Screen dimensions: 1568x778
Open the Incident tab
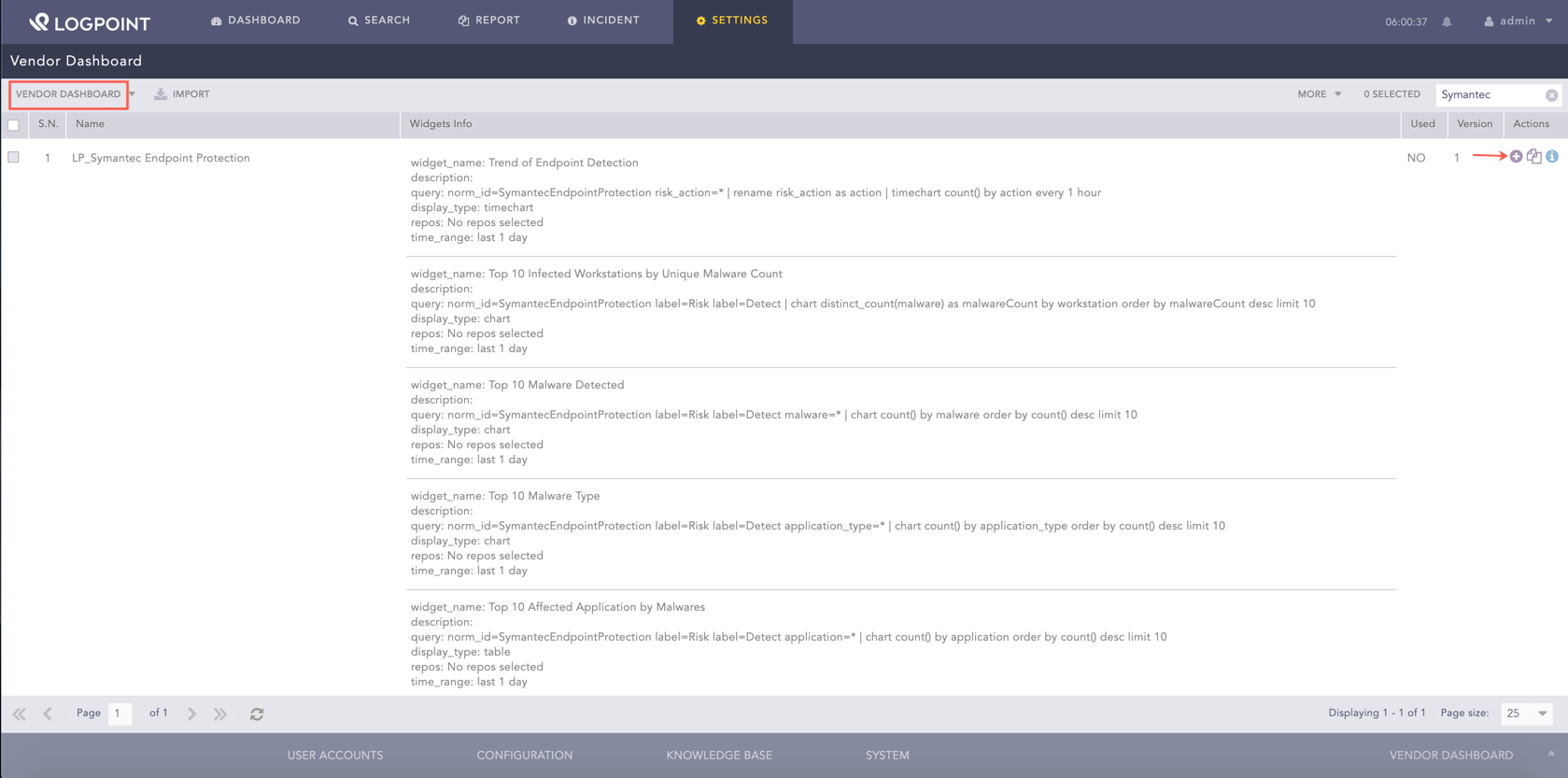[603, 21]
